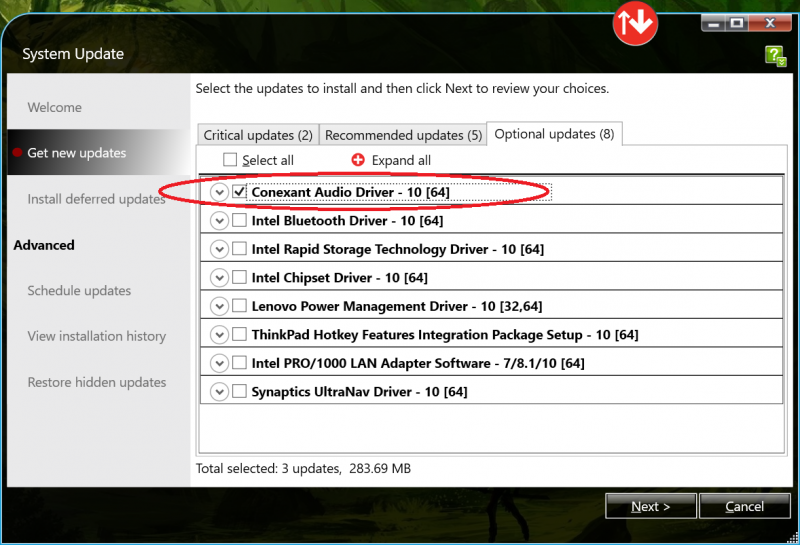800x545 pixels.
Task: Tick the Intel Bluetooth Driver checkbox
Action: pyautogui.click(x=239, y=220)
